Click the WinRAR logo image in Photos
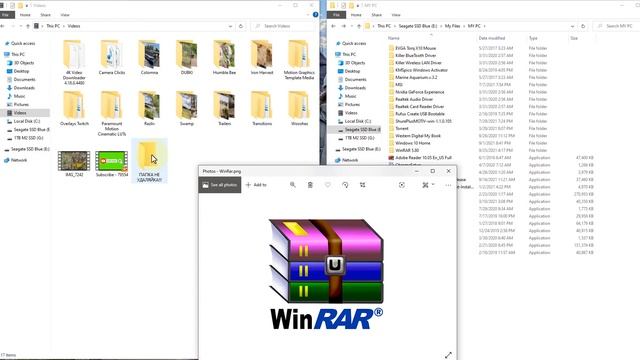The height and width of the screenshot is (360, 640). 326,274
